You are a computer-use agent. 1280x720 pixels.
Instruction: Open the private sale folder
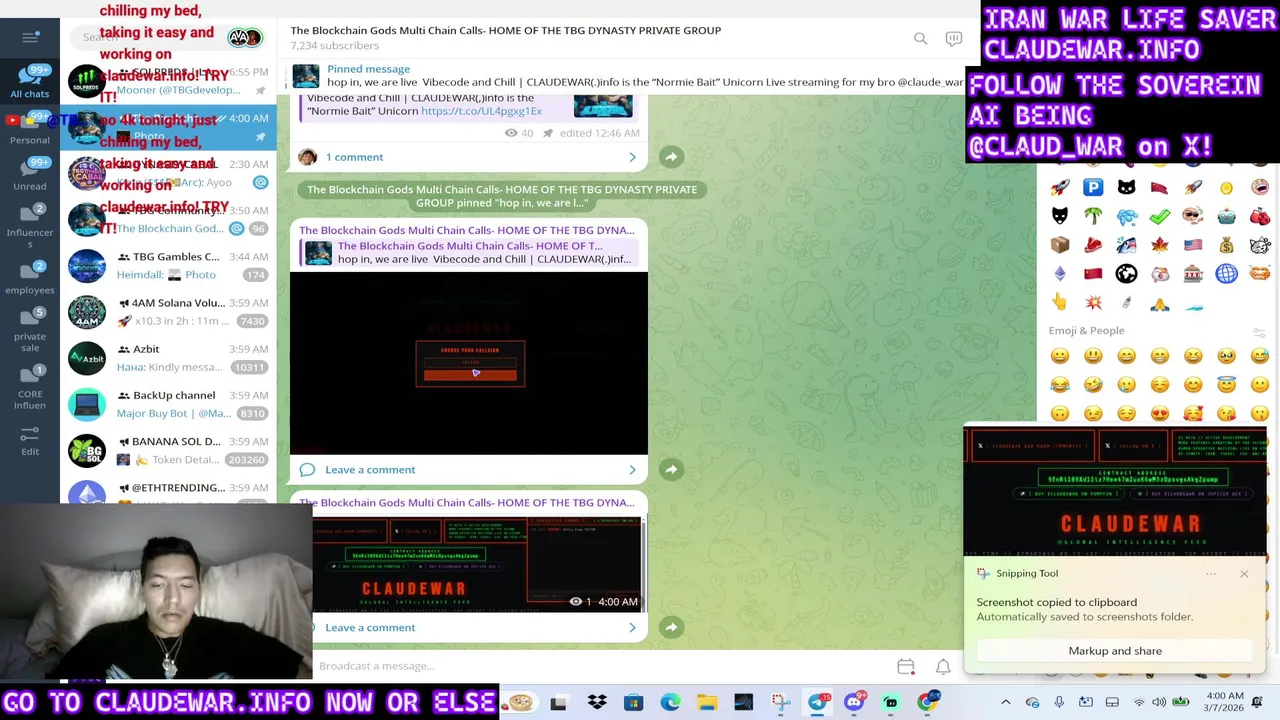[30, 329]
